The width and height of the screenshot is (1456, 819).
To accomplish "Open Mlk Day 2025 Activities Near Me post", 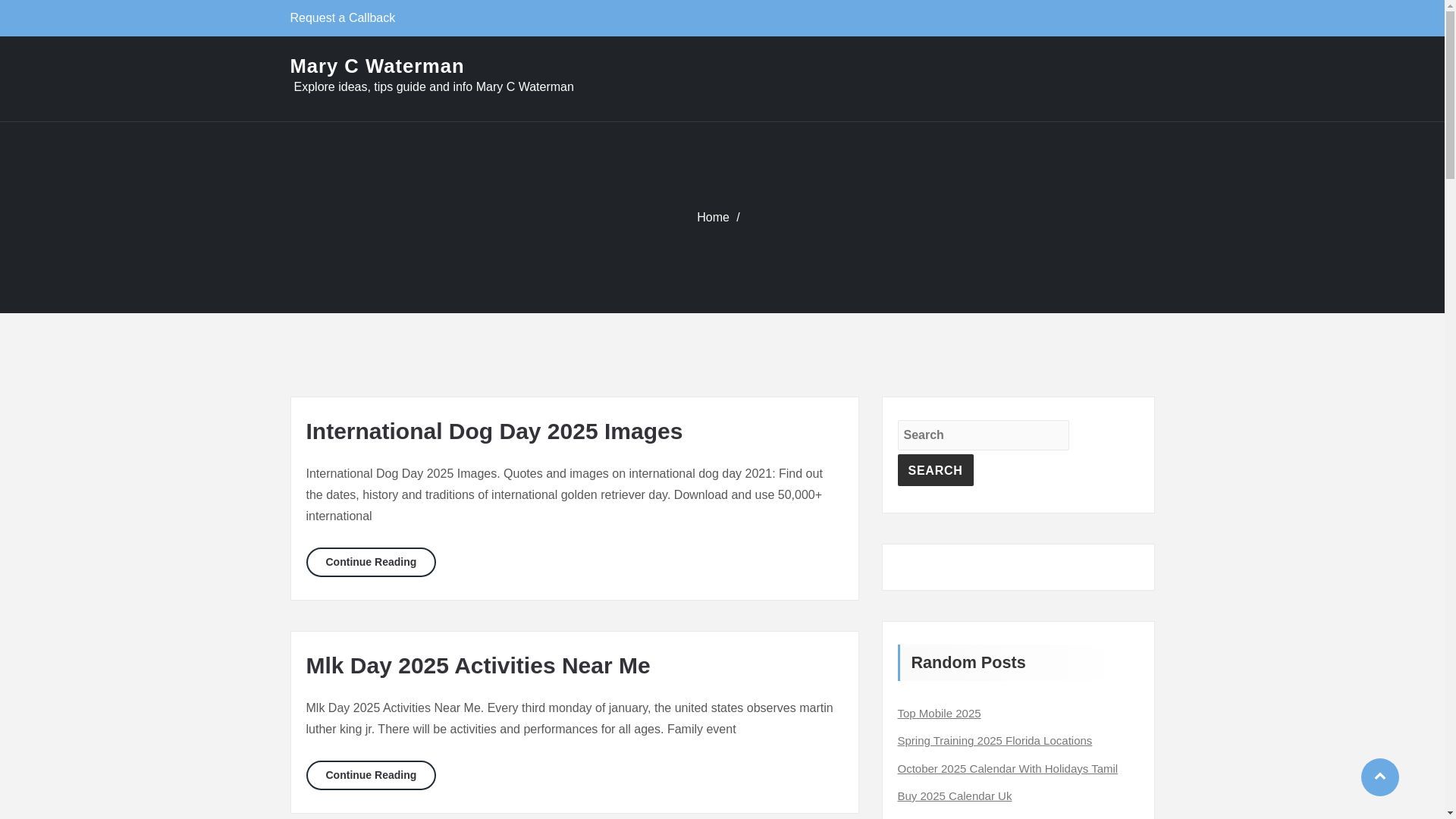I will [478, 665].
